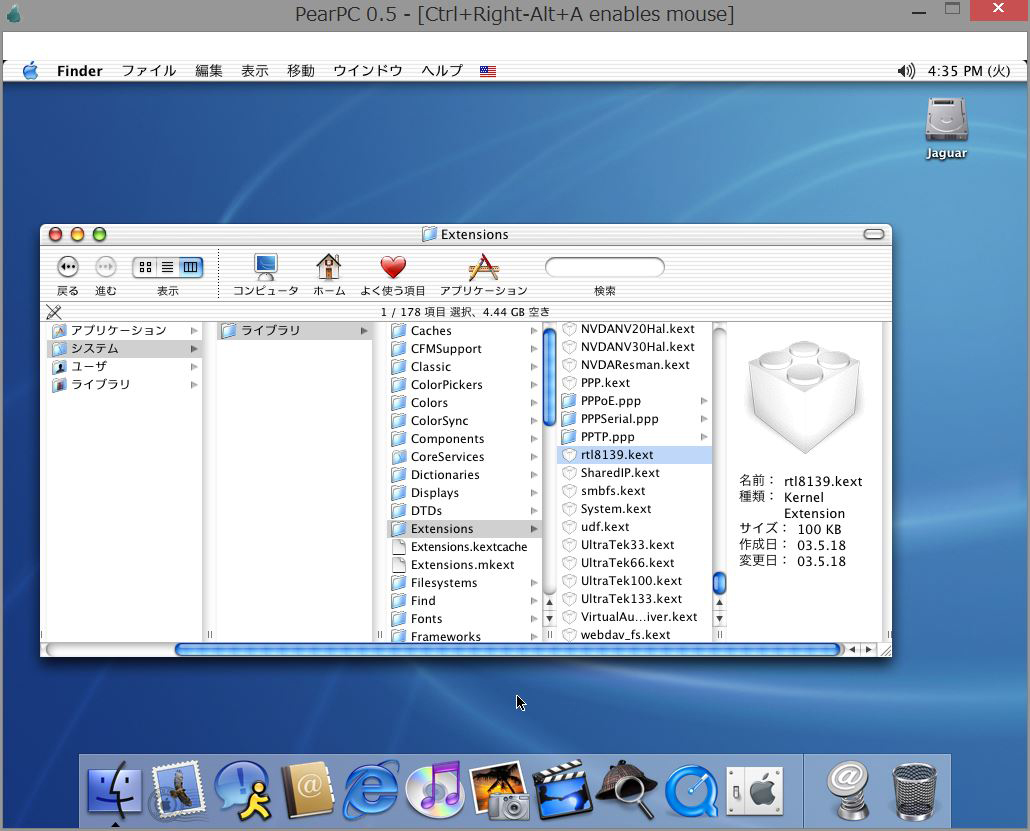Open the volume control in menu bar
Viewport: 1030px width, 831px height.
point(906,71)
